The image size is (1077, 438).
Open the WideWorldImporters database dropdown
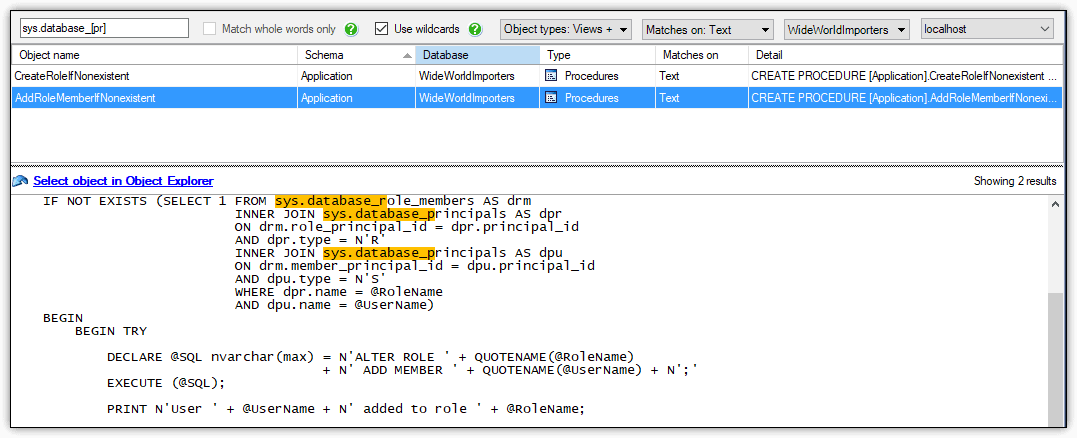(x=846, y=30)
